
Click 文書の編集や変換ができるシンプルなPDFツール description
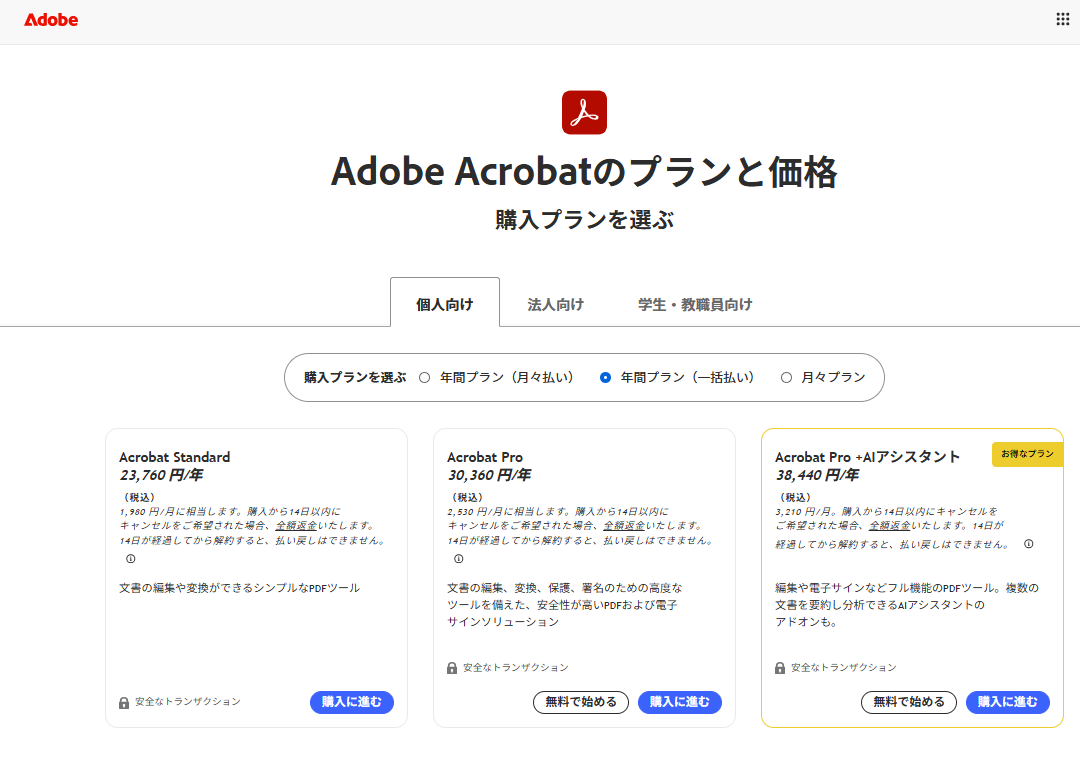(240, 588)
